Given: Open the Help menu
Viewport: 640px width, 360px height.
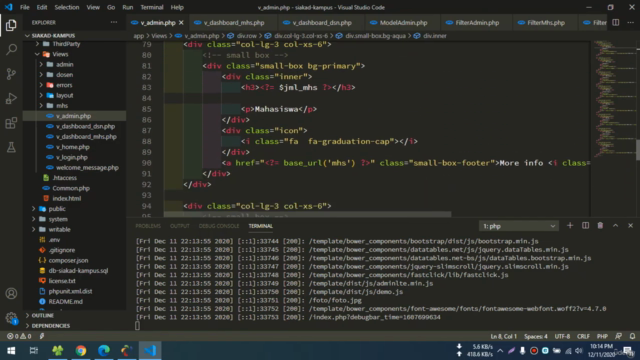Looking at the screenshot, I should 177,7.
